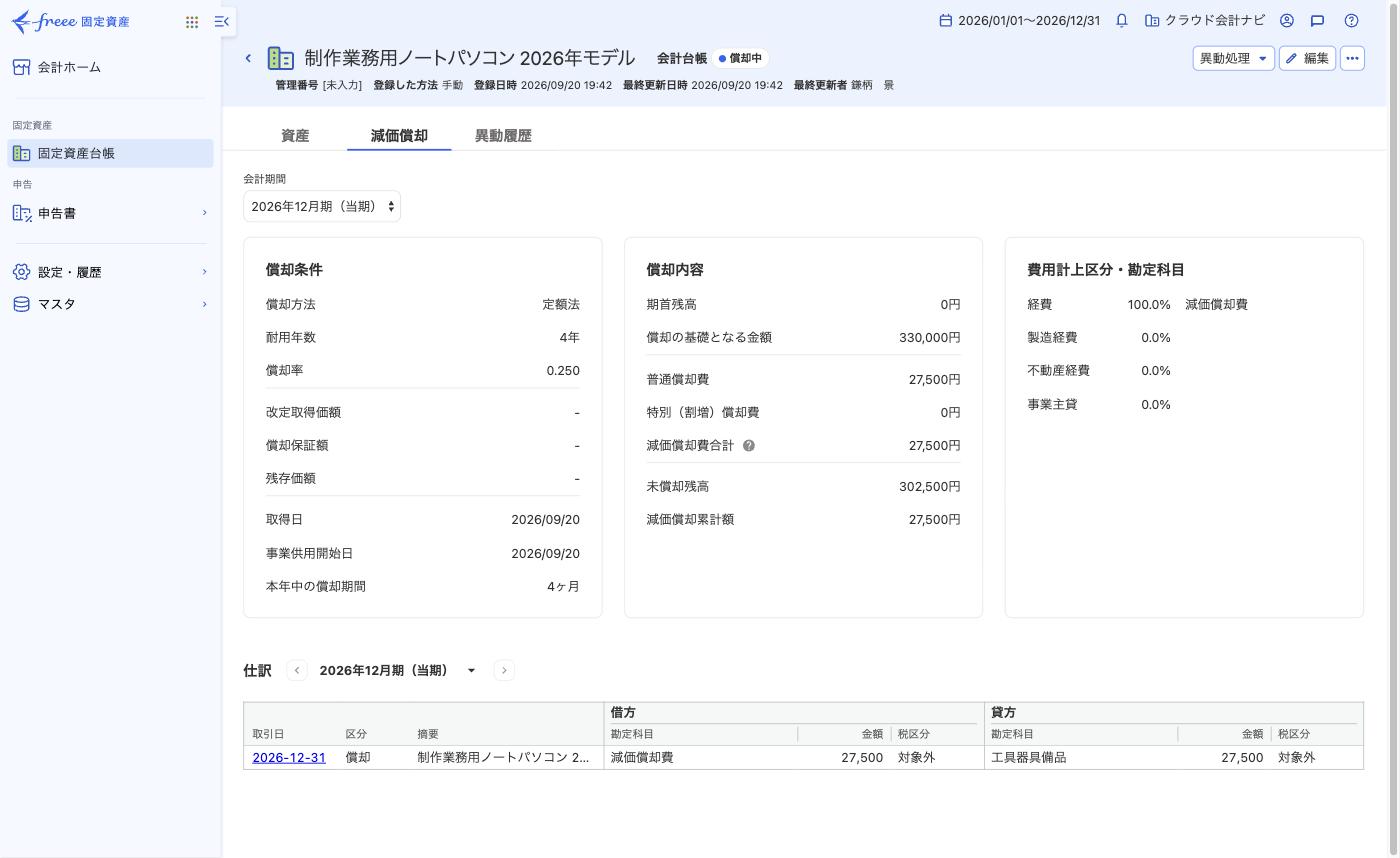Screen dimensions: 1400x858
Task: Open the apps grid menu icon
Action: (192, 22)
